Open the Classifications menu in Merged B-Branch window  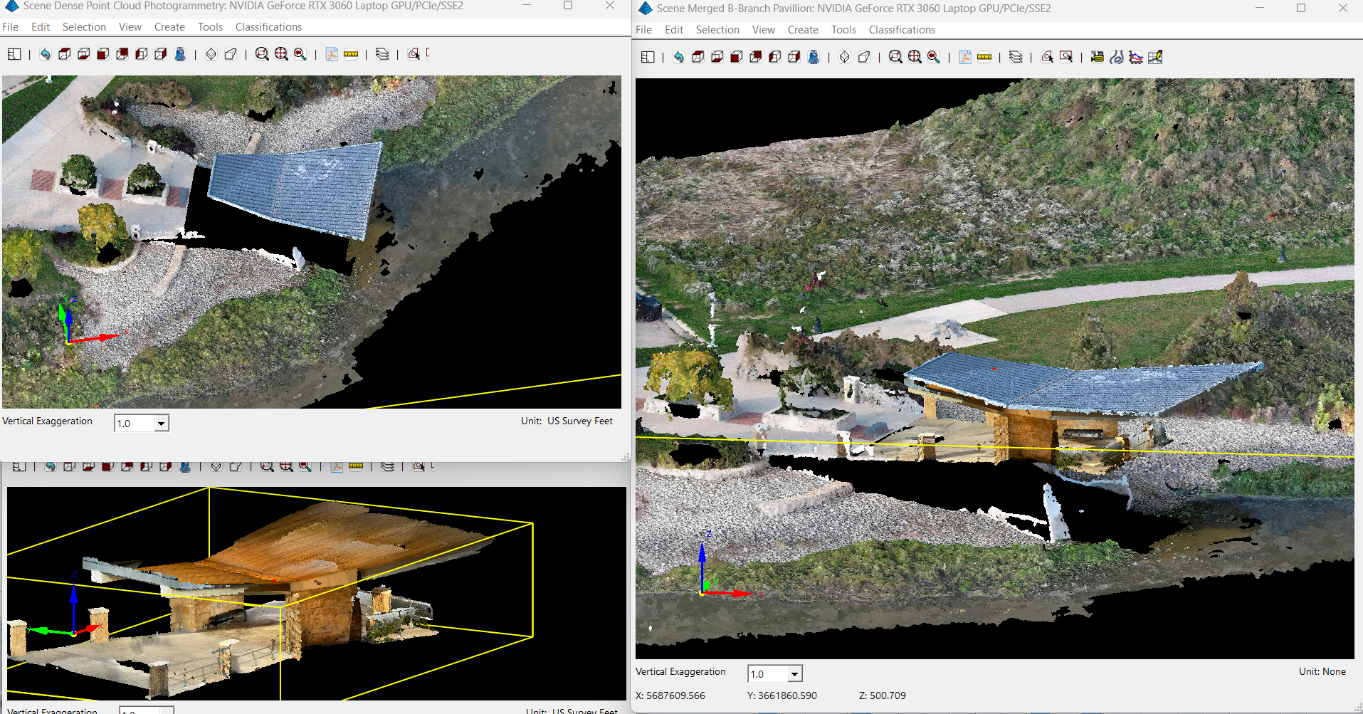[x=902, y=30]
